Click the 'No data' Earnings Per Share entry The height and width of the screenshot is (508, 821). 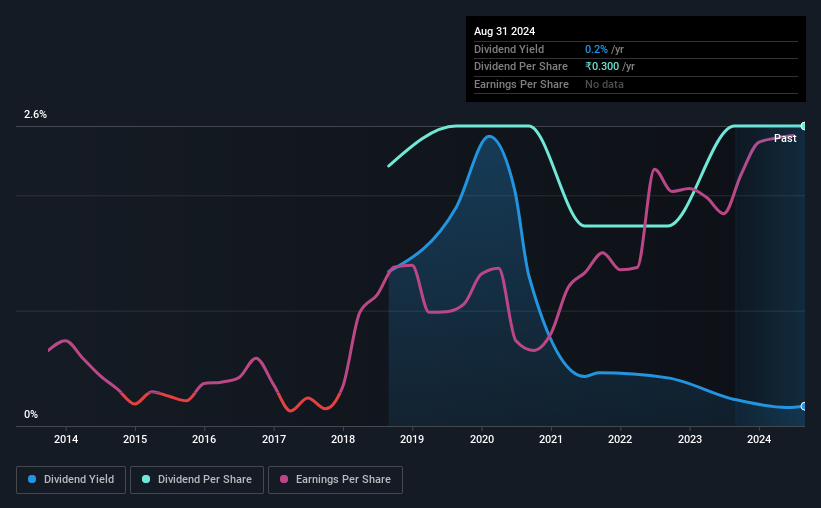(604, 84)
